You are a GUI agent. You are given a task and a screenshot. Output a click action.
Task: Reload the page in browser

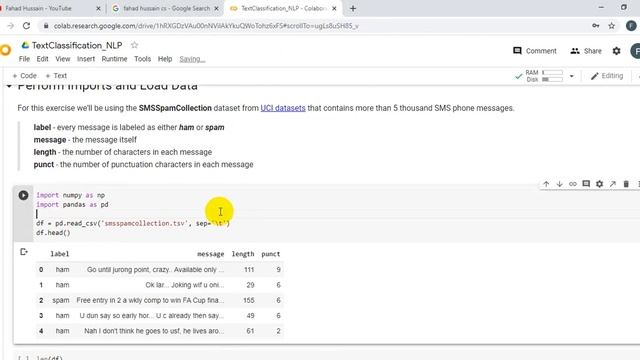27,26
